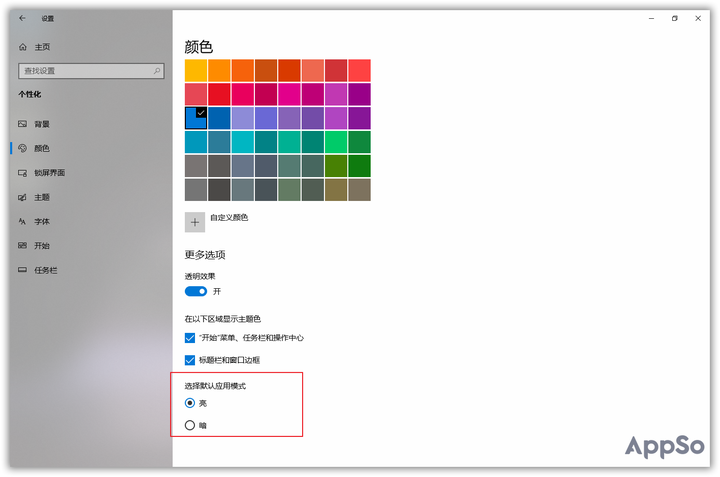720x477 pixels.
Task: Click the 背景 picture icon in sidebar
Action: (22, 124)
